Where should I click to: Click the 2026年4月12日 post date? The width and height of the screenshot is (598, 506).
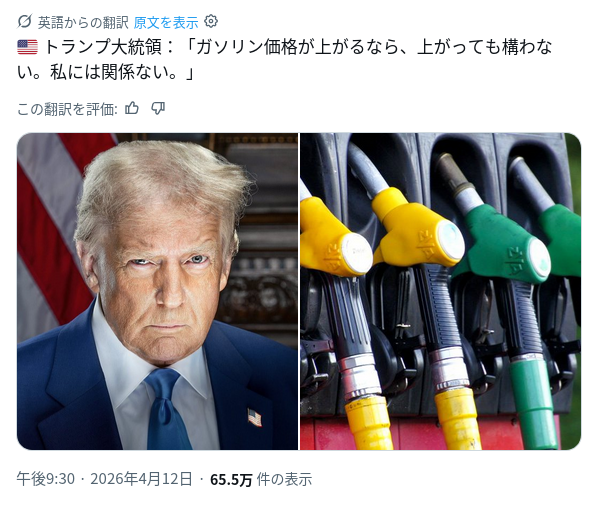(141, 479)
